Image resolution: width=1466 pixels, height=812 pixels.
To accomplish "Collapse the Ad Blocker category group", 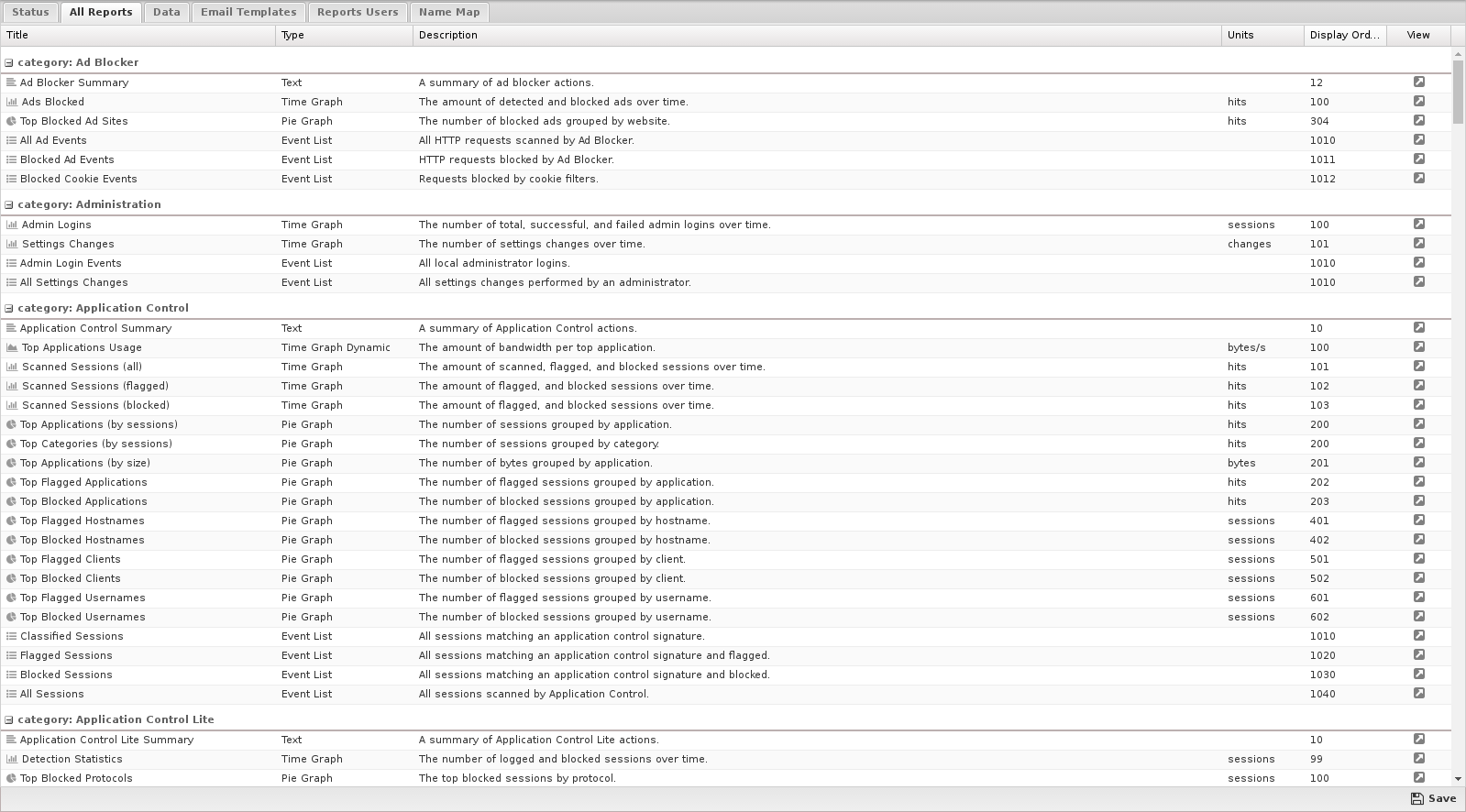I will [x=9, y=63].
